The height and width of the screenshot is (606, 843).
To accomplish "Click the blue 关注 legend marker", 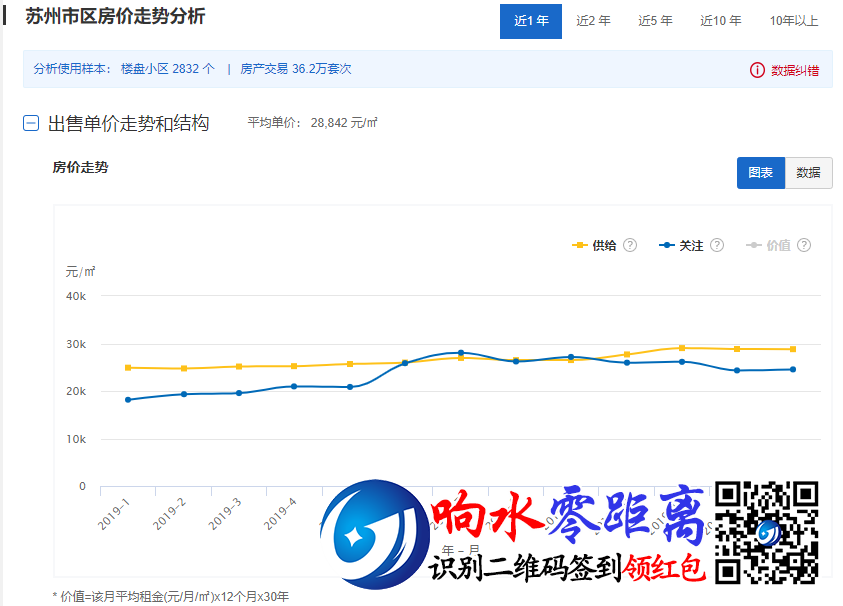I will pyautogui.click(x=667, y=245).
